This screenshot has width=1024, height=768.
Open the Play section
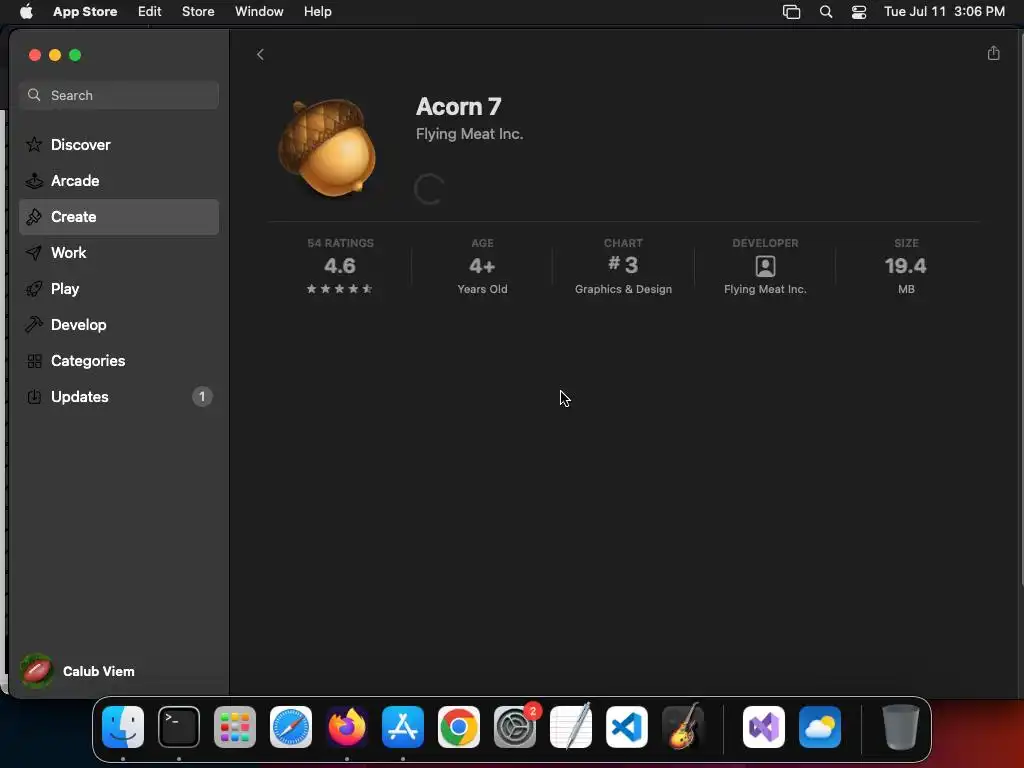119,289
